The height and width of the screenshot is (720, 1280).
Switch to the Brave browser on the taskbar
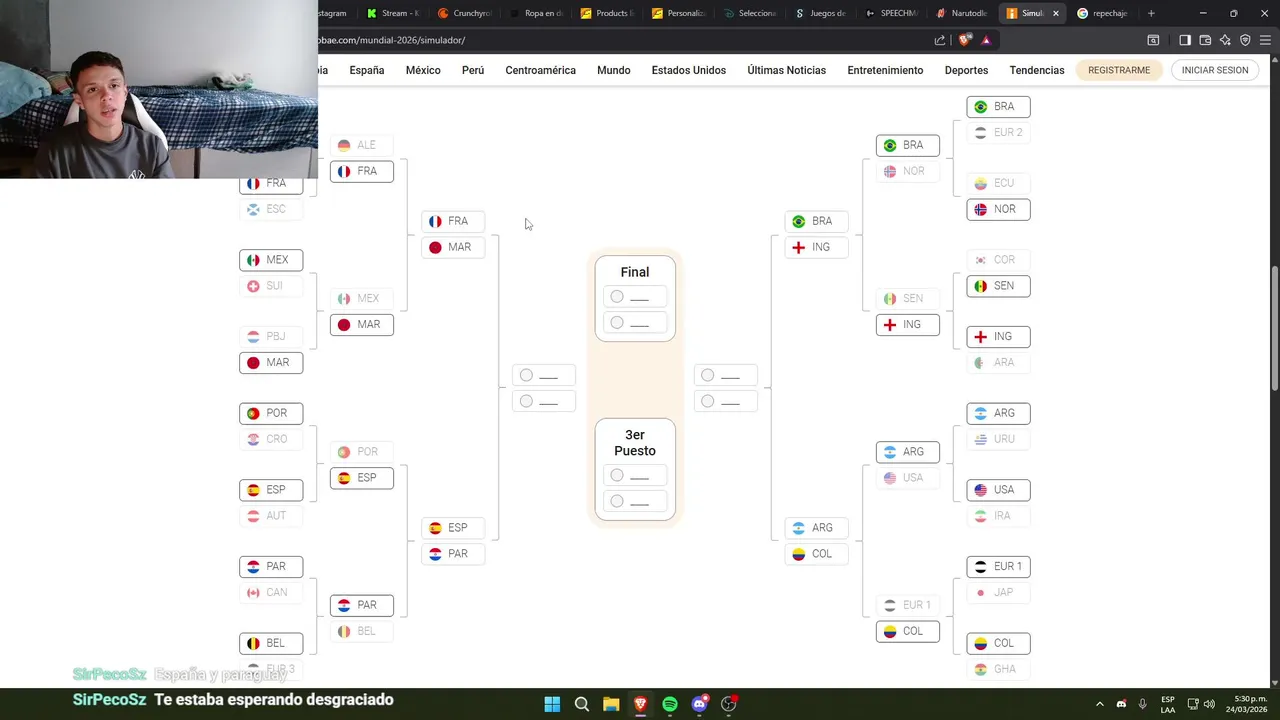(x=640, y=704)
